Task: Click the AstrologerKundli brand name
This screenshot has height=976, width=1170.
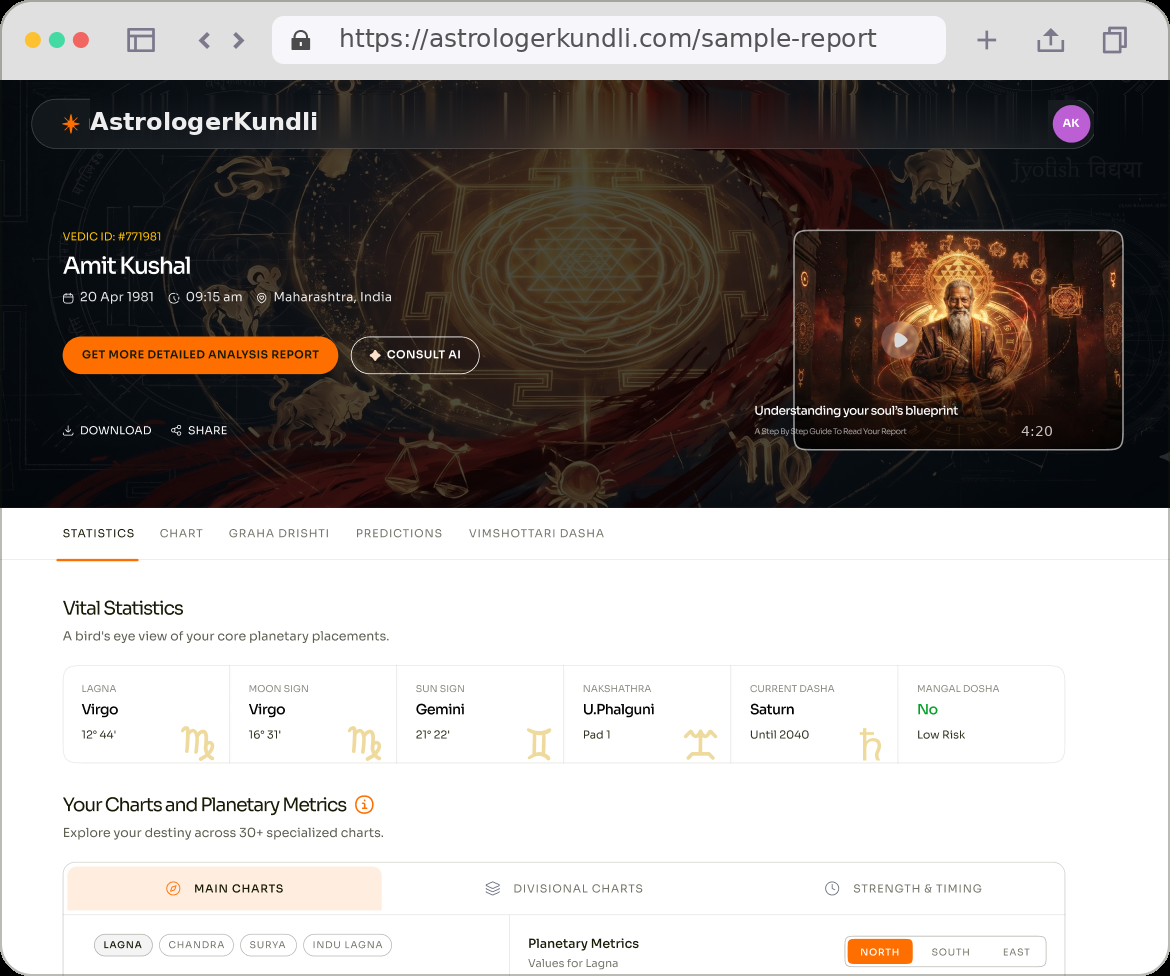Action: (204, 122)
